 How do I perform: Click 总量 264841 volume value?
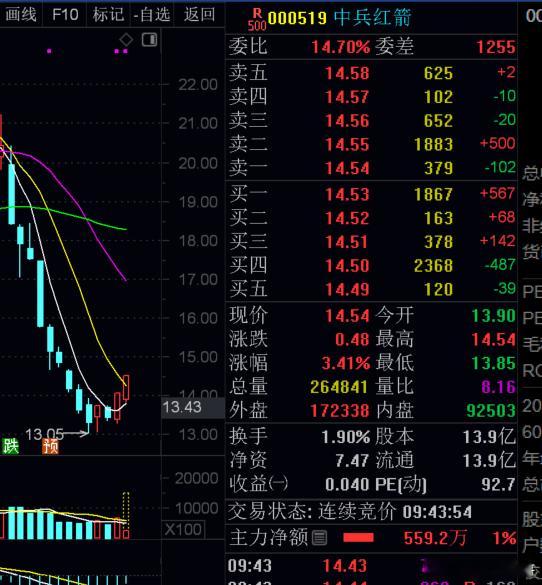(x=339, y=387)
